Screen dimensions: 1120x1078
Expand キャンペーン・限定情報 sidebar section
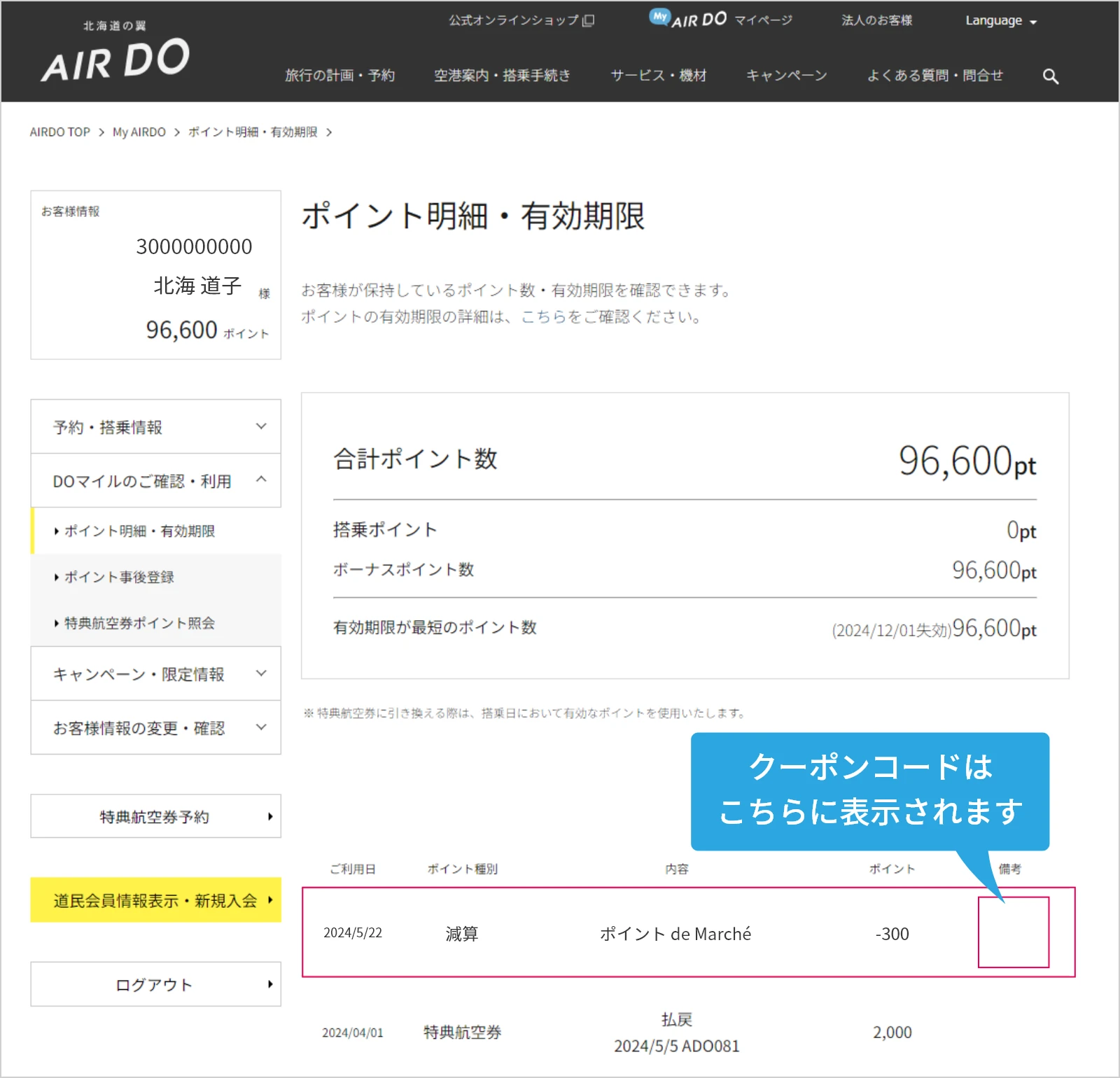pyautogui.click(x=156, y=674)
